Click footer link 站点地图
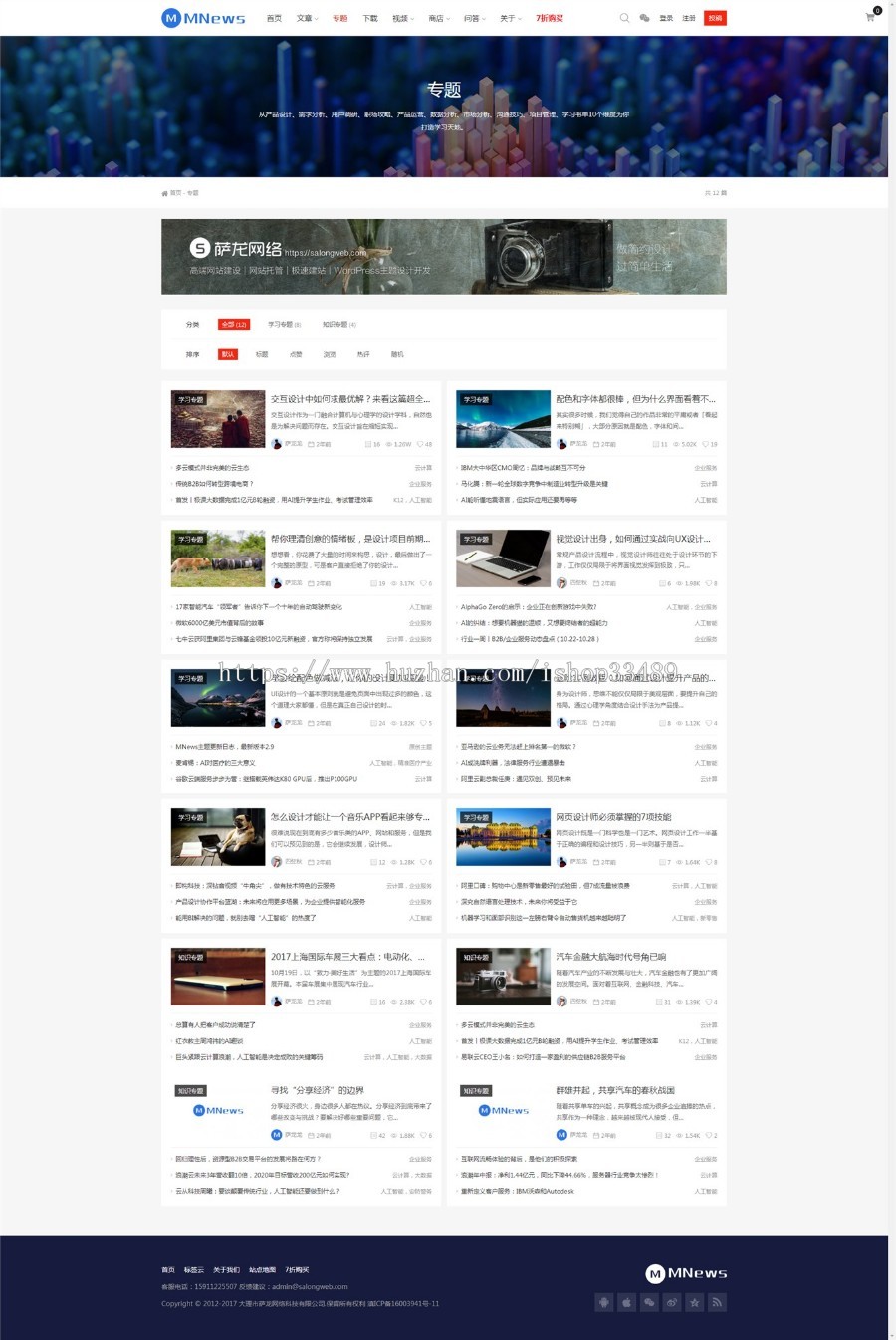The height and width of the screenshot is (1340, 896). pos(262,1270)
